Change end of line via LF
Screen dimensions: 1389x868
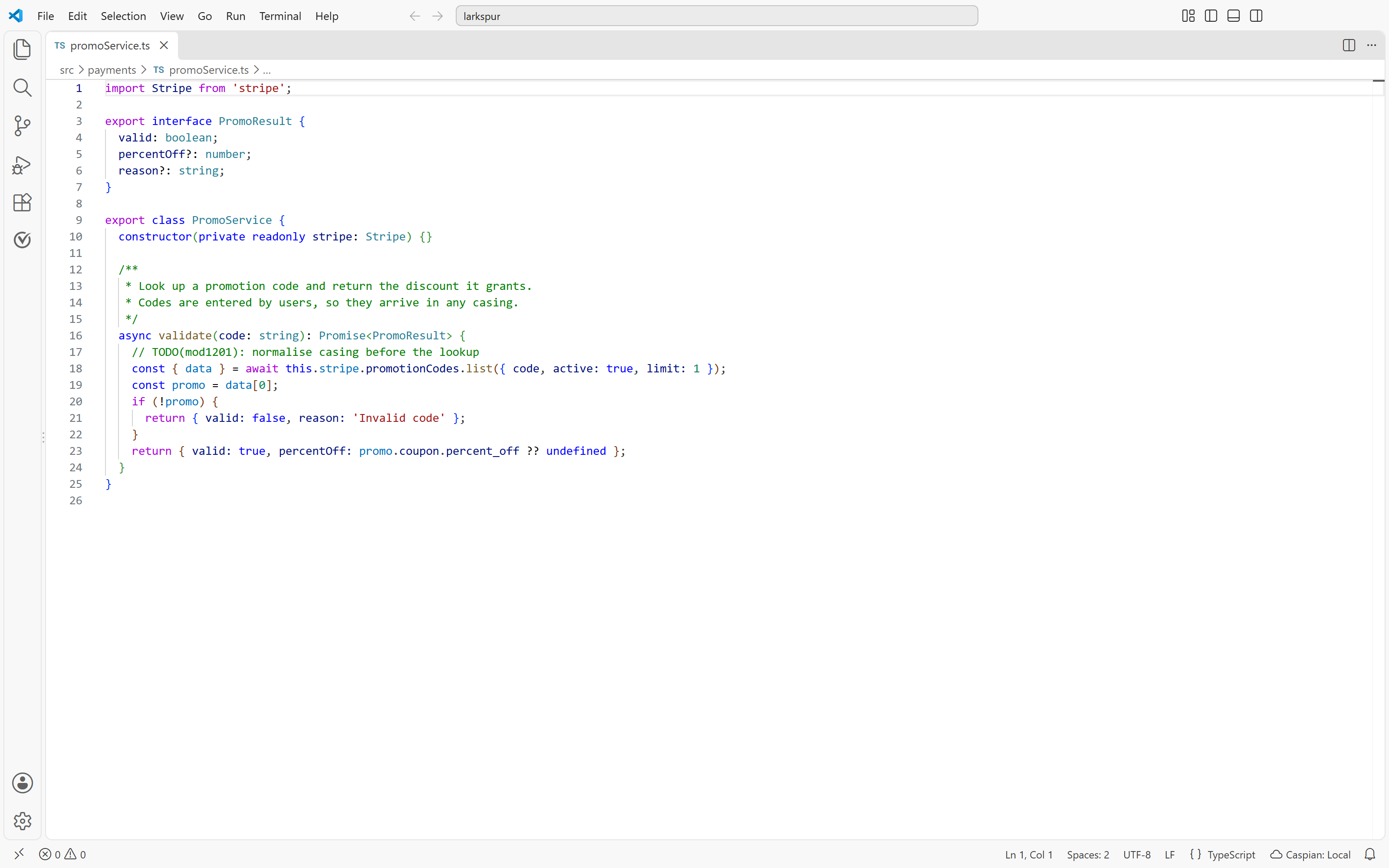click(1170, 854)
